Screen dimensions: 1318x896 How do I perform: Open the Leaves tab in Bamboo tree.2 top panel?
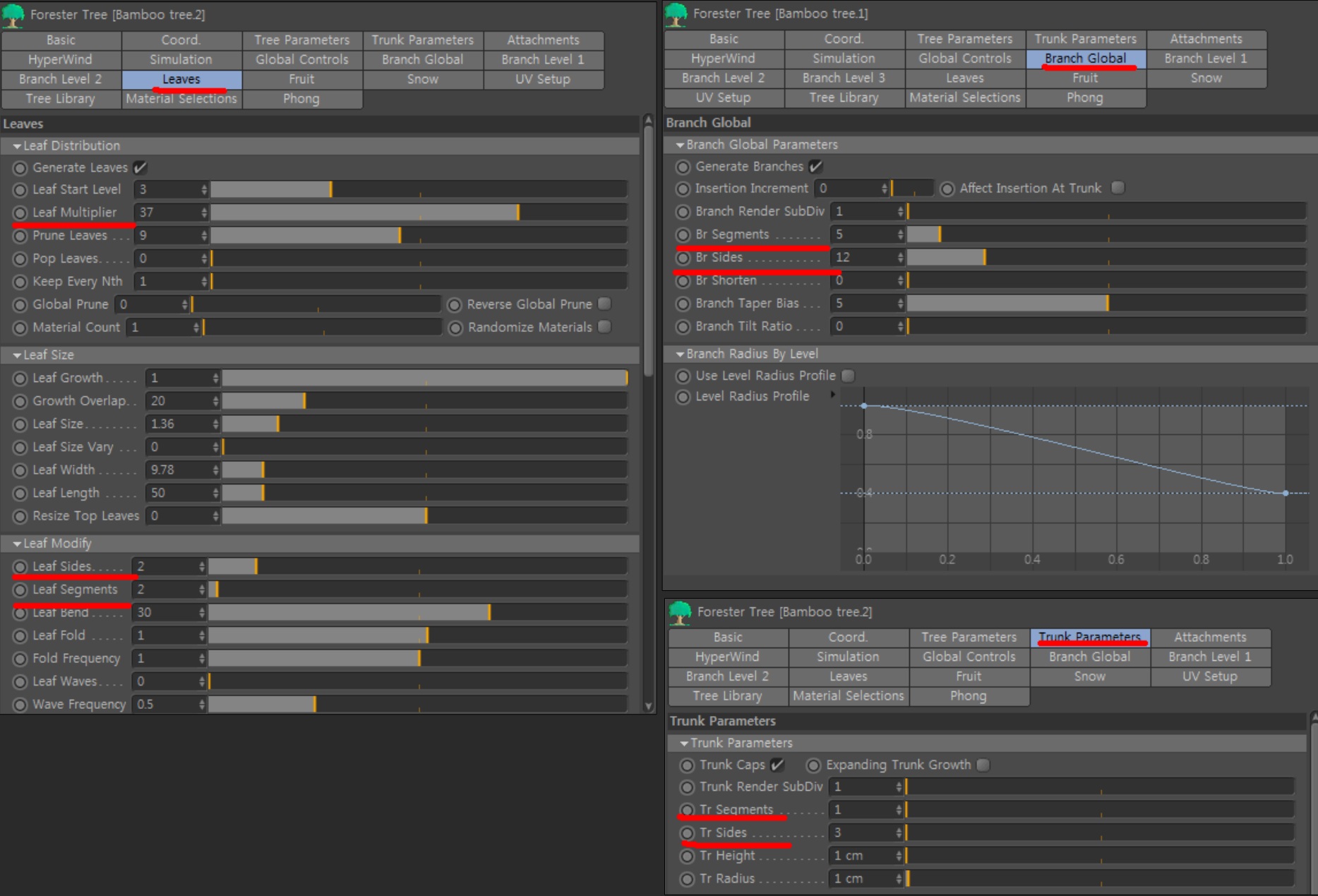tap(181, 79)
